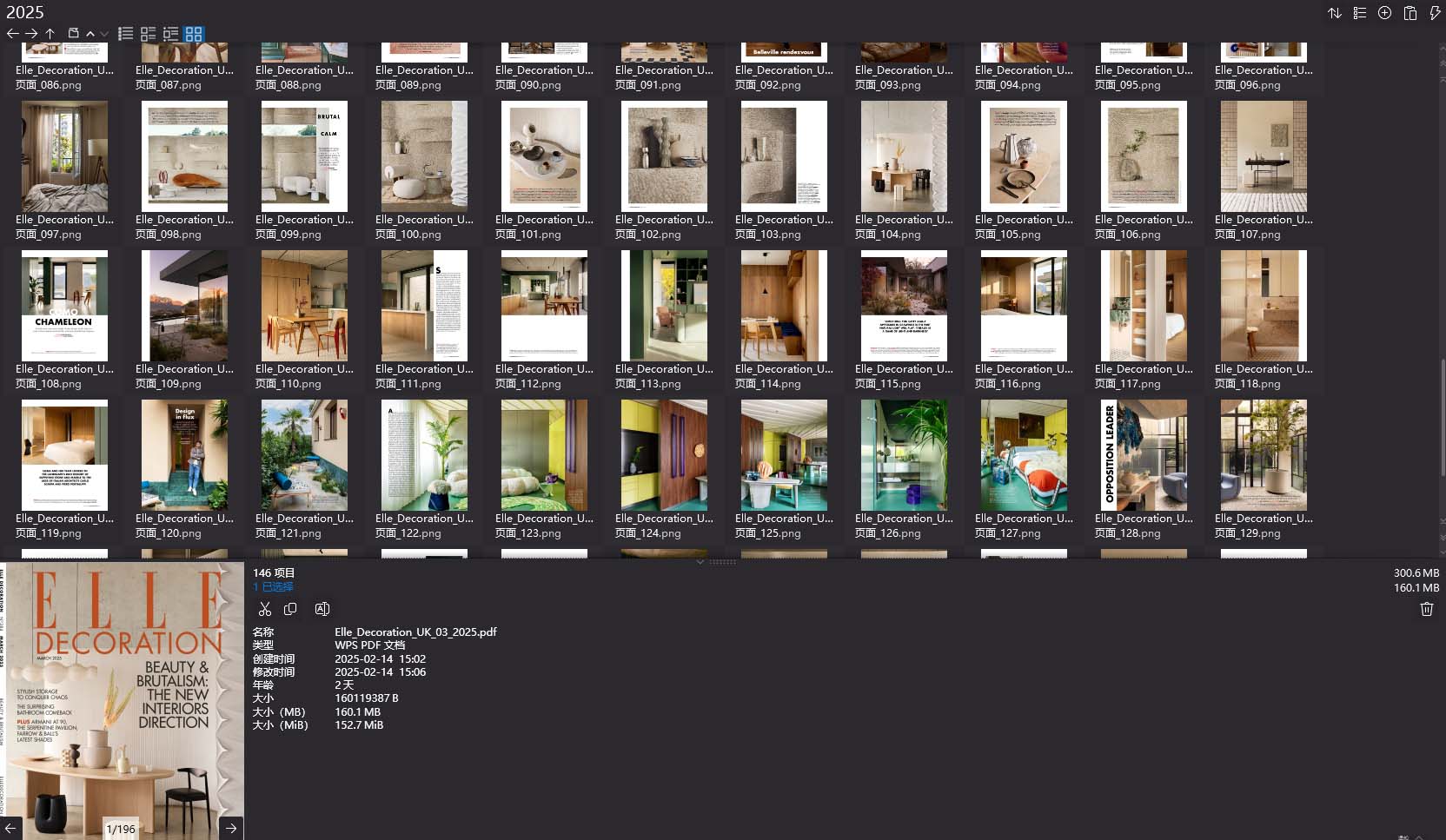
Task: Click the clipboard paste icon
Action: pos(1410,13)
